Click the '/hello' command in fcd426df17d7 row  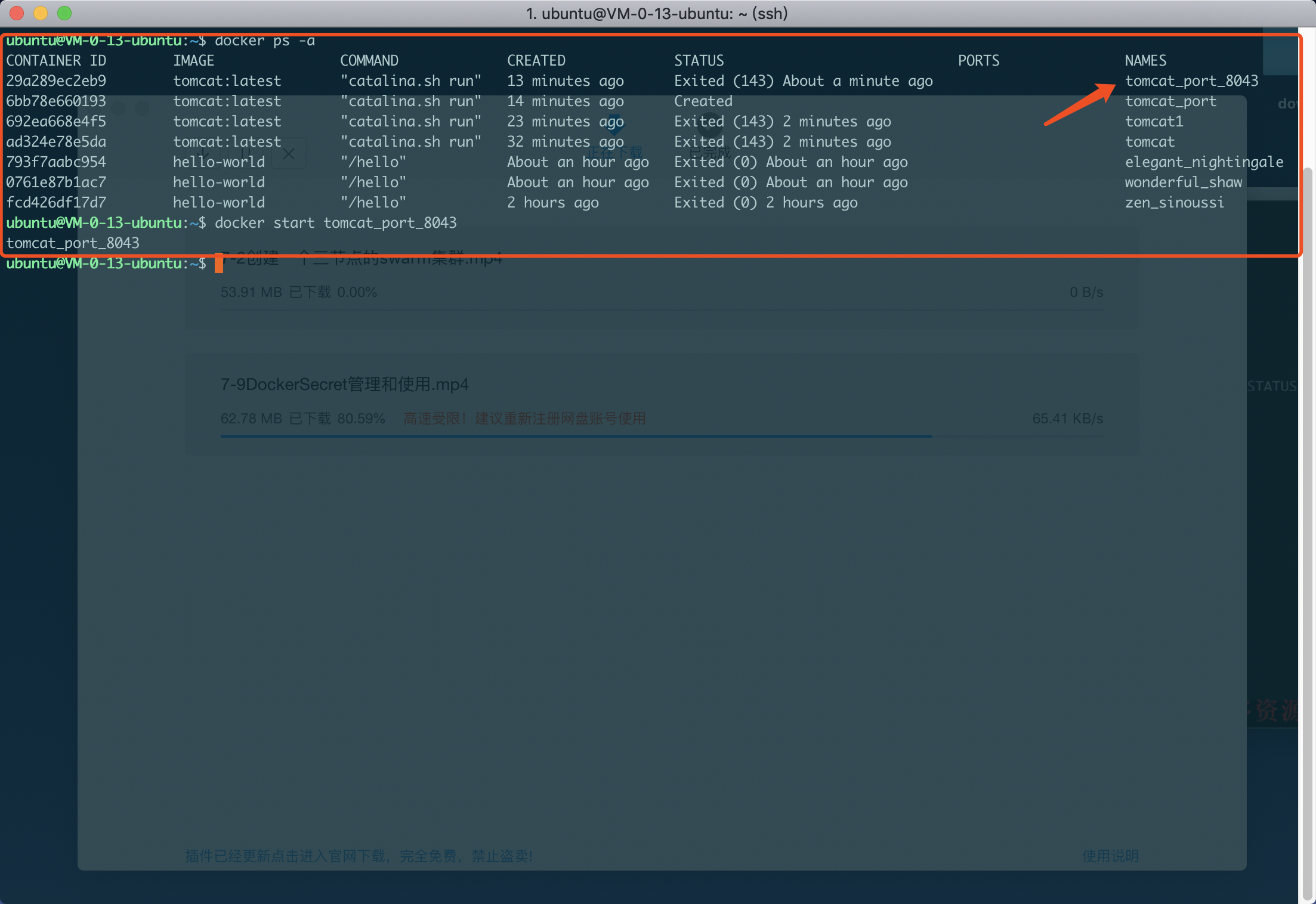[x=373, y=203]
